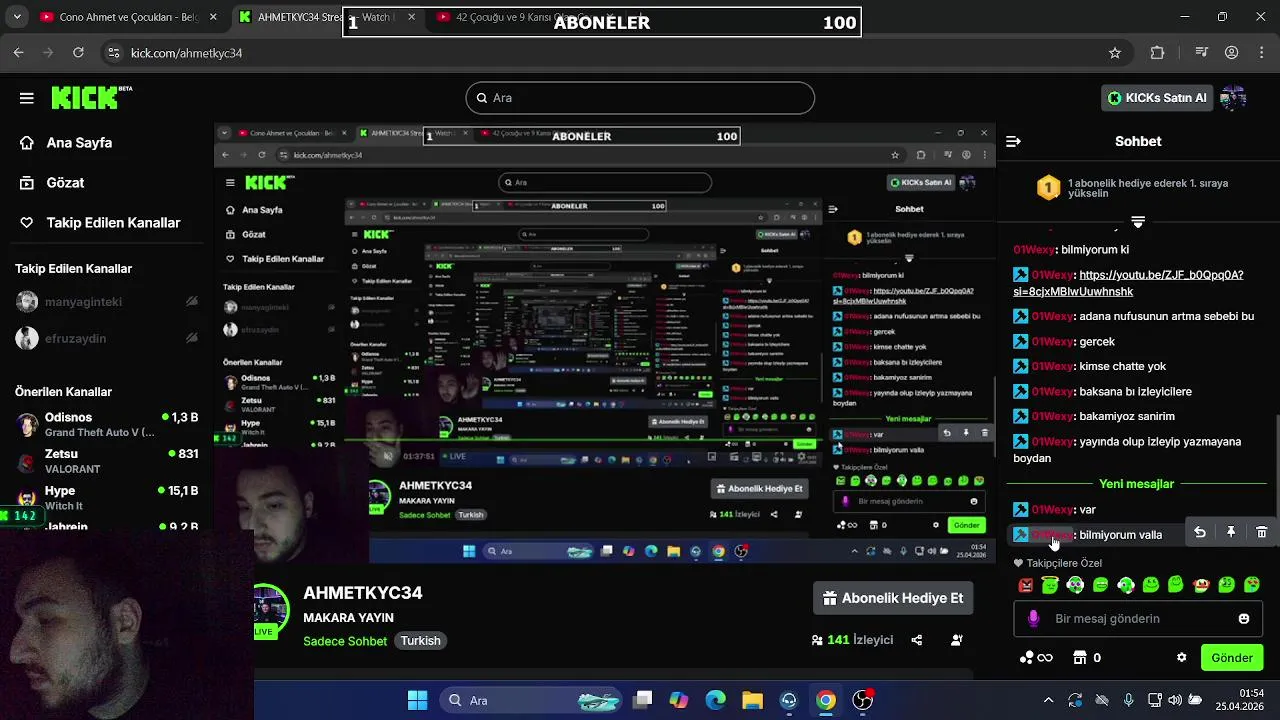Open the Windows Start menu
The image size is (1280, 720).
pos(417,700)
